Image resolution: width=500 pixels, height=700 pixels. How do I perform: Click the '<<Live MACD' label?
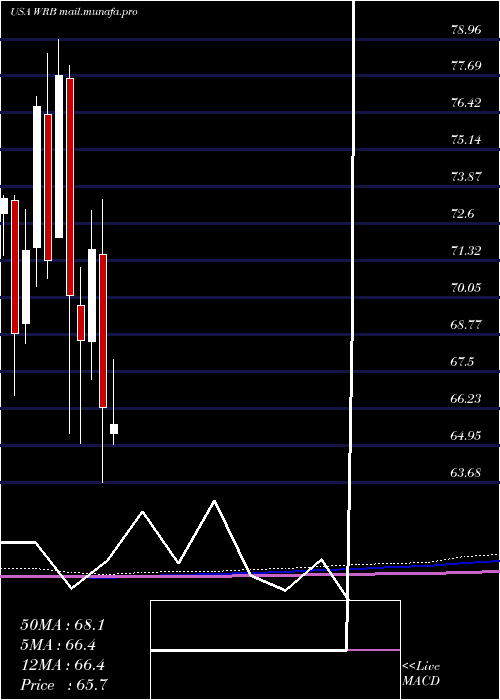(421, 673)
